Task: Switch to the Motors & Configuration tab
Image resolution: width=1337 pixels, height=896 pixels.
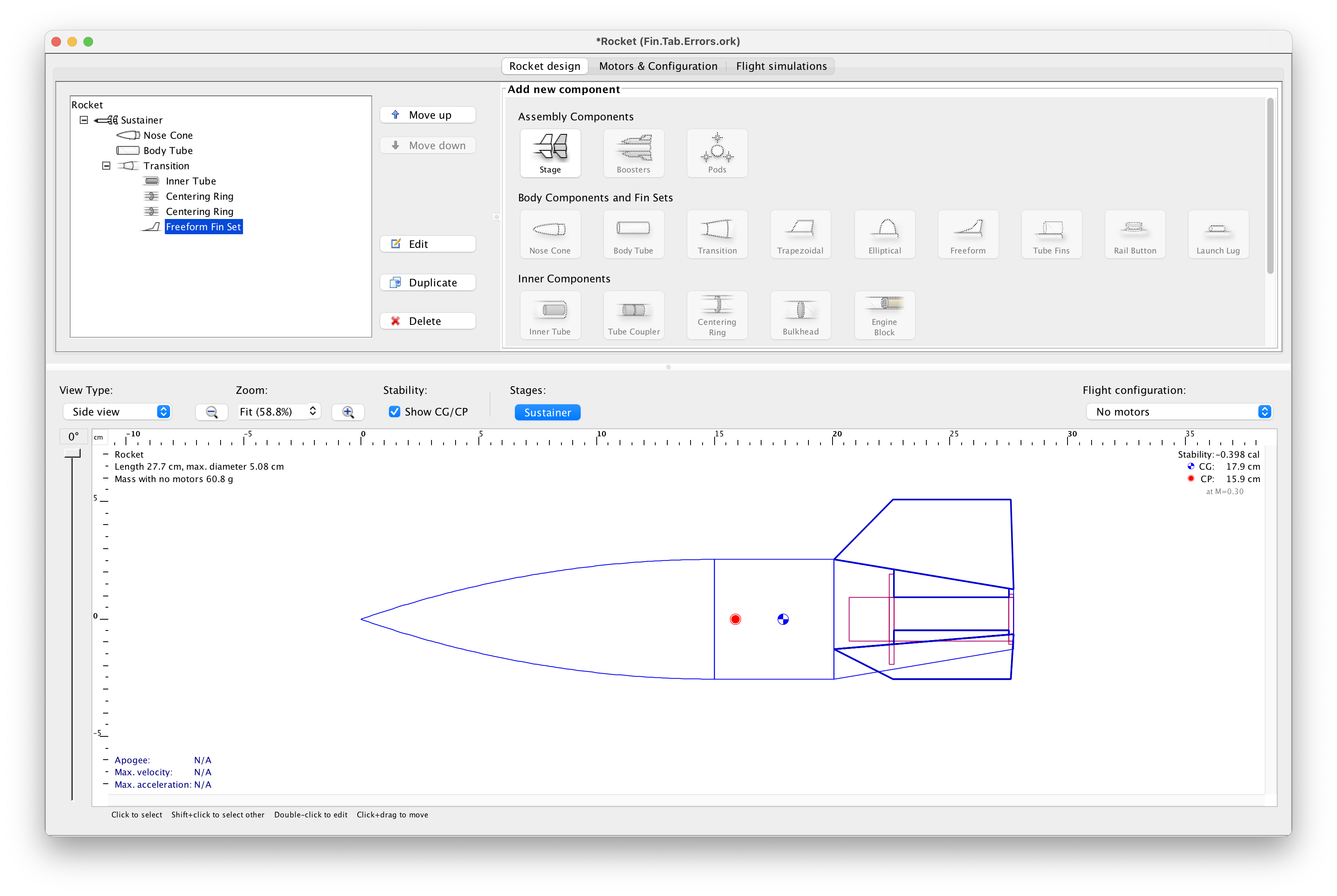Action: 658,66
